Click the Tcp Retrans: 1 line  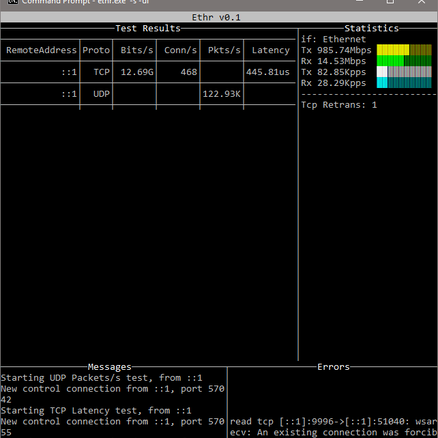point(339,105)
